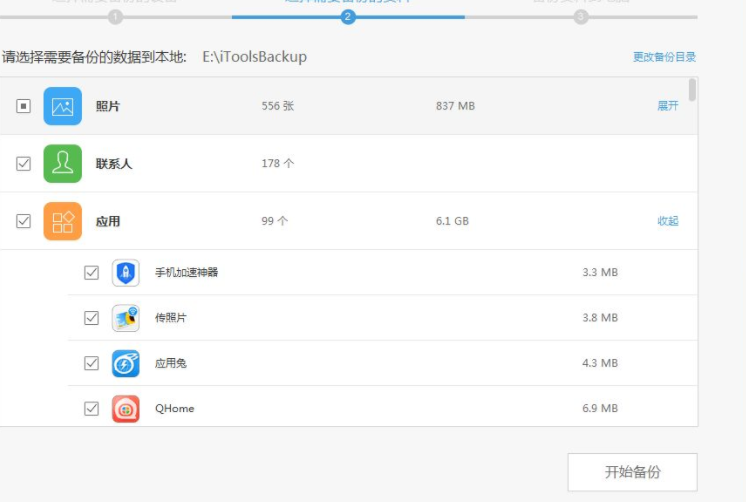The height and width of the screenshot is (502, 746).
Task: Toggle the Photos (照片) checkbox
Action: [24, 106]
